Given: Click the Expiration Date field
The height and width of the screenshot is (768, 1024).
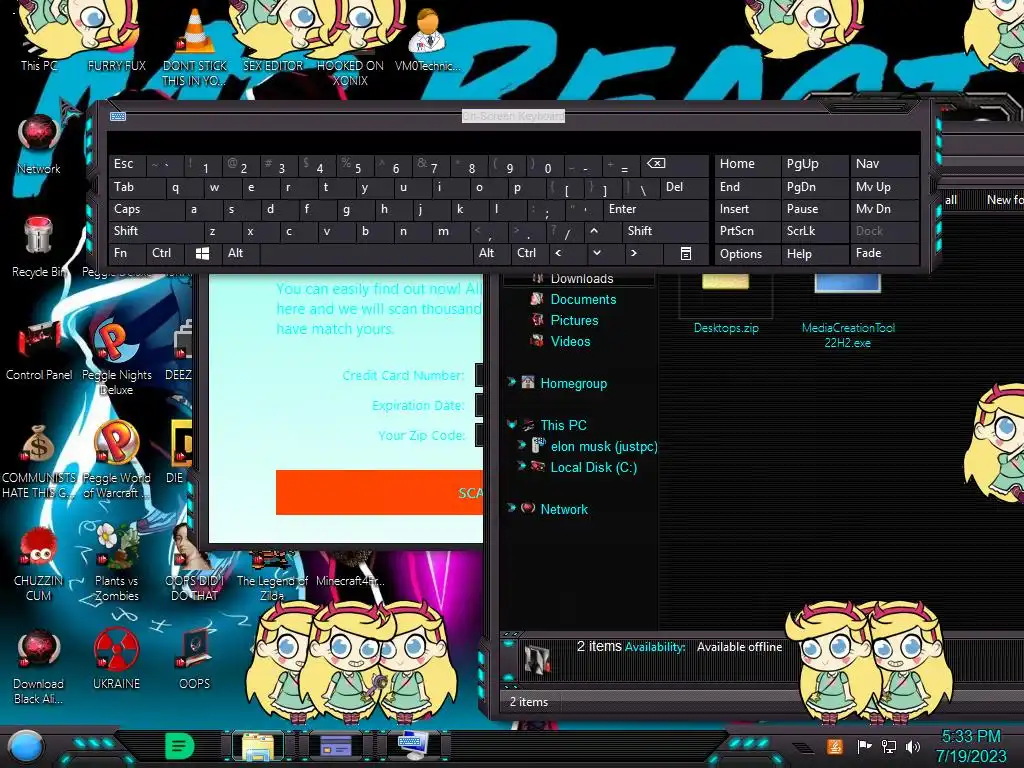Looking at the screenshot, I should tap(479, 405).
